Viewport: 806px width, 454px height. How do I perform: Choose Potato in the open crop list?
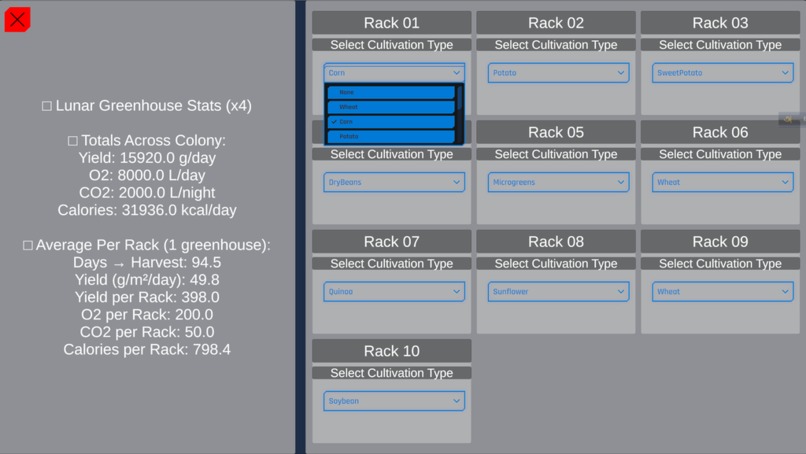pos(391,137)
